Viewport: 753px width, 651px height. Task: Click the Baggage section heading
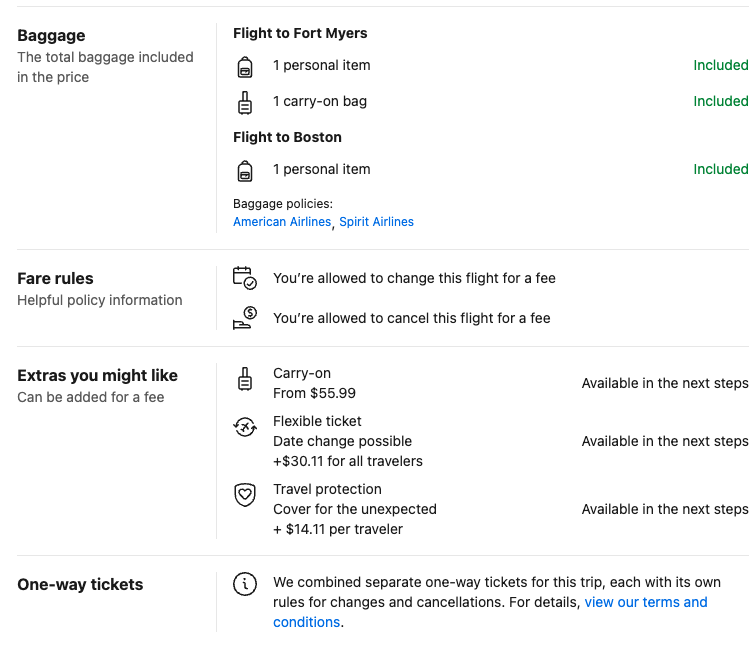point(51,36)
